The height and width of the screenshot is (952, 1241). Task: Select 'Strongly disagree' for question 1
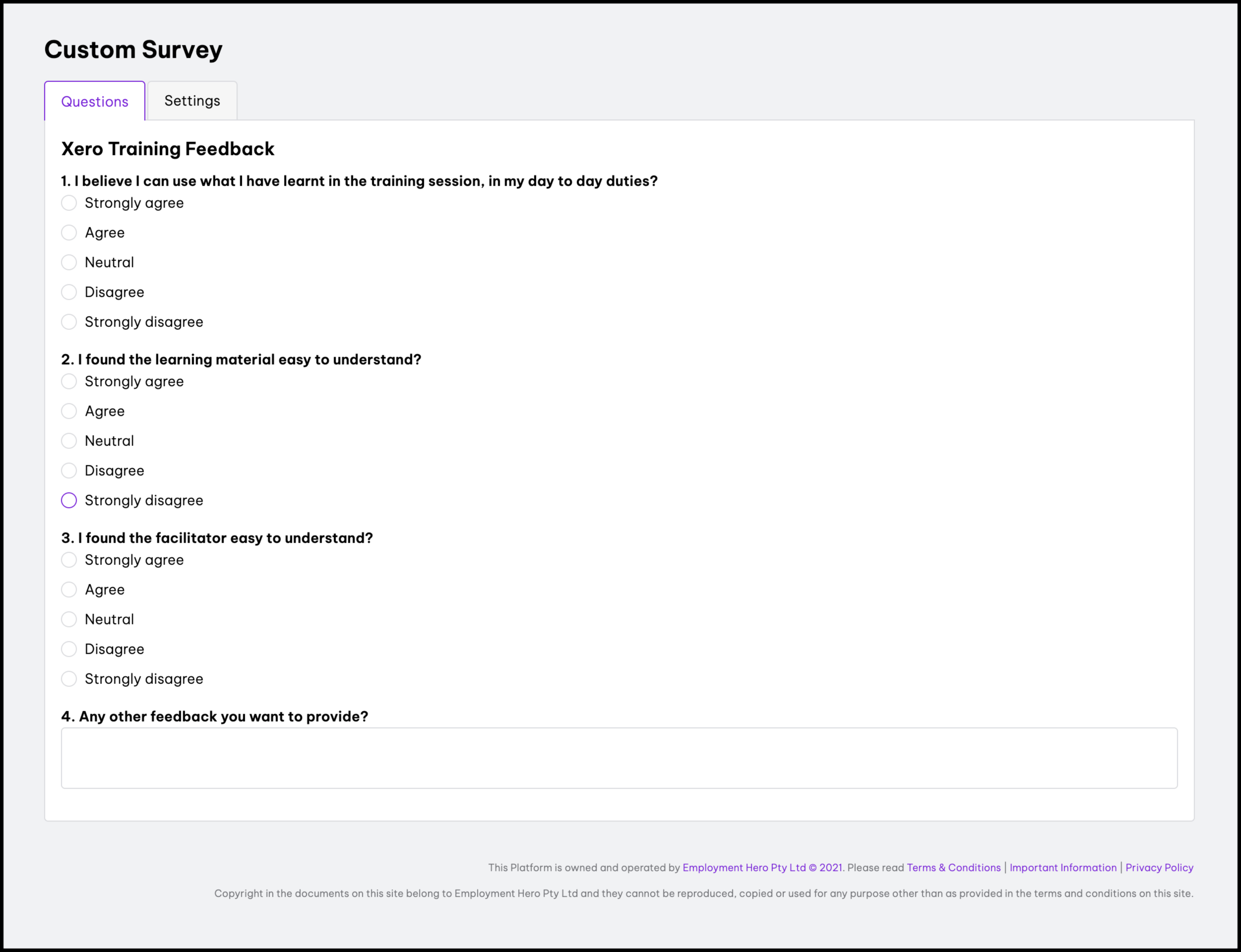pyautogui.click(x=68, y=322)
